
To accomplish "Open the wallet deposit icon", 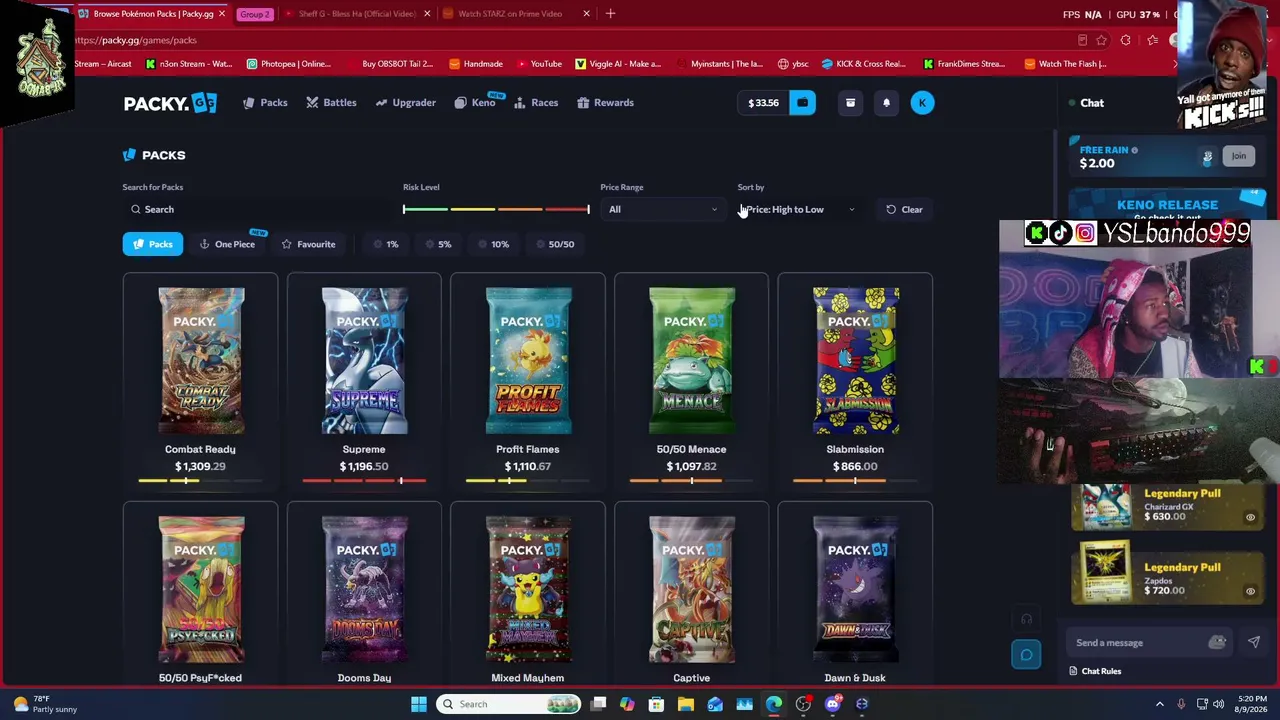I will [802, 102].
